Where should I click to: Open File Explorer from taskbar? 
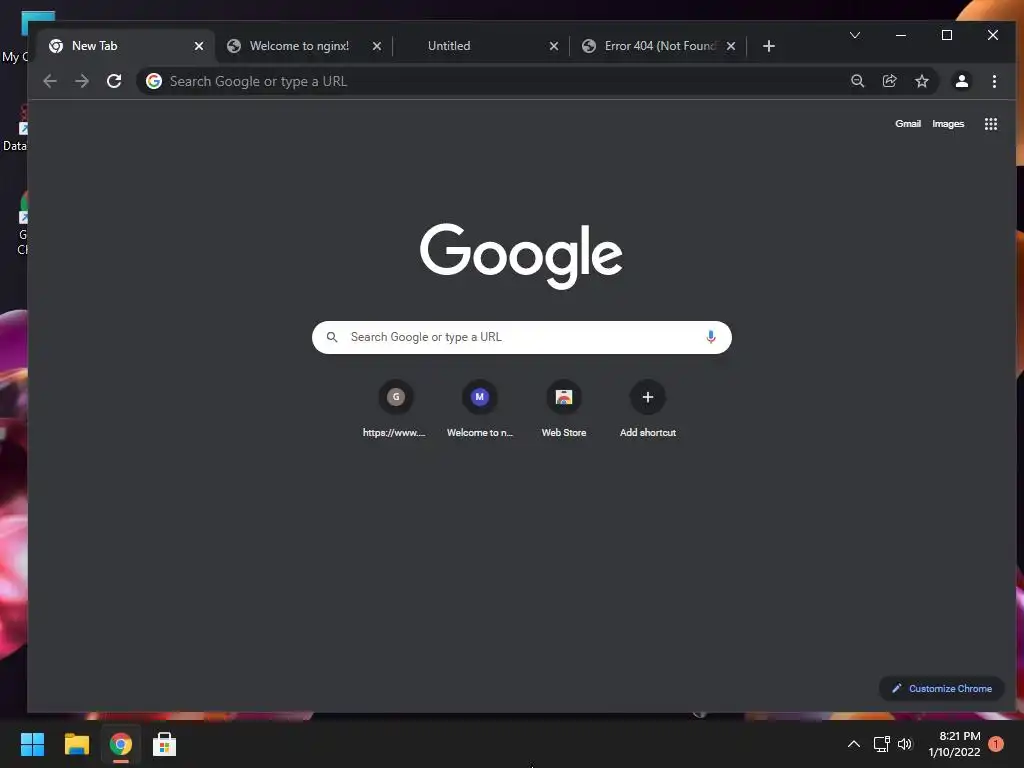[76, 744]
